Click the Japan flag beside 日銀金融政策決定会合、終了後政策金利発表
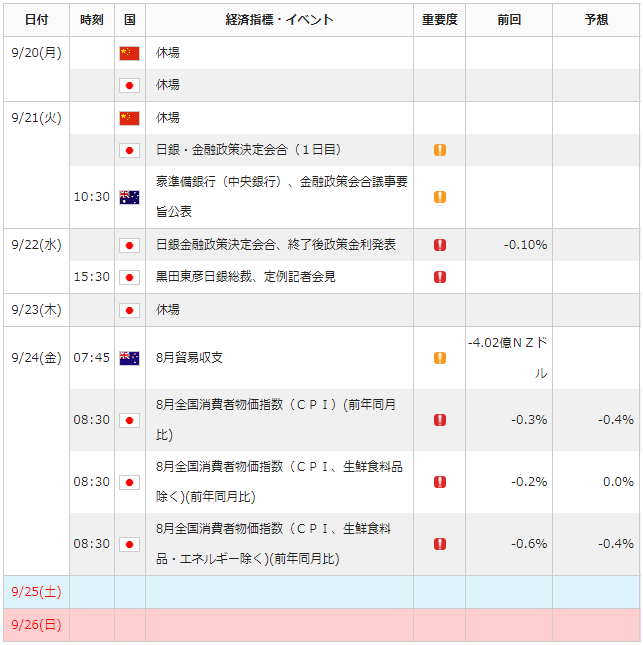The image size is (643, 645). pos(129,245)
